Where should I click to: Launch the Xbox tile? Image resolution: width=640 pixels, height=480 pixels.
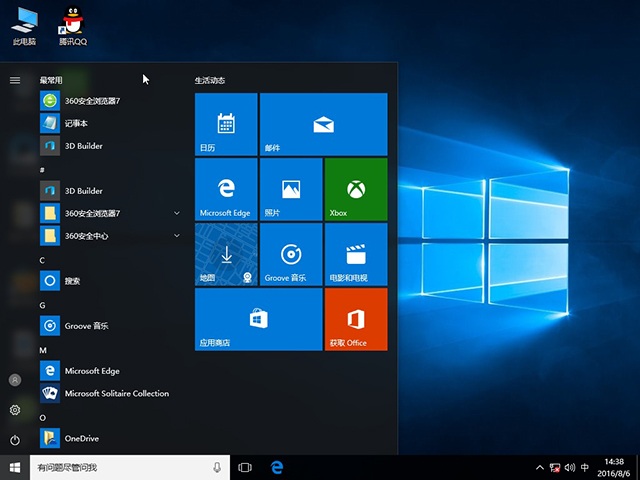tap(355, 189)
